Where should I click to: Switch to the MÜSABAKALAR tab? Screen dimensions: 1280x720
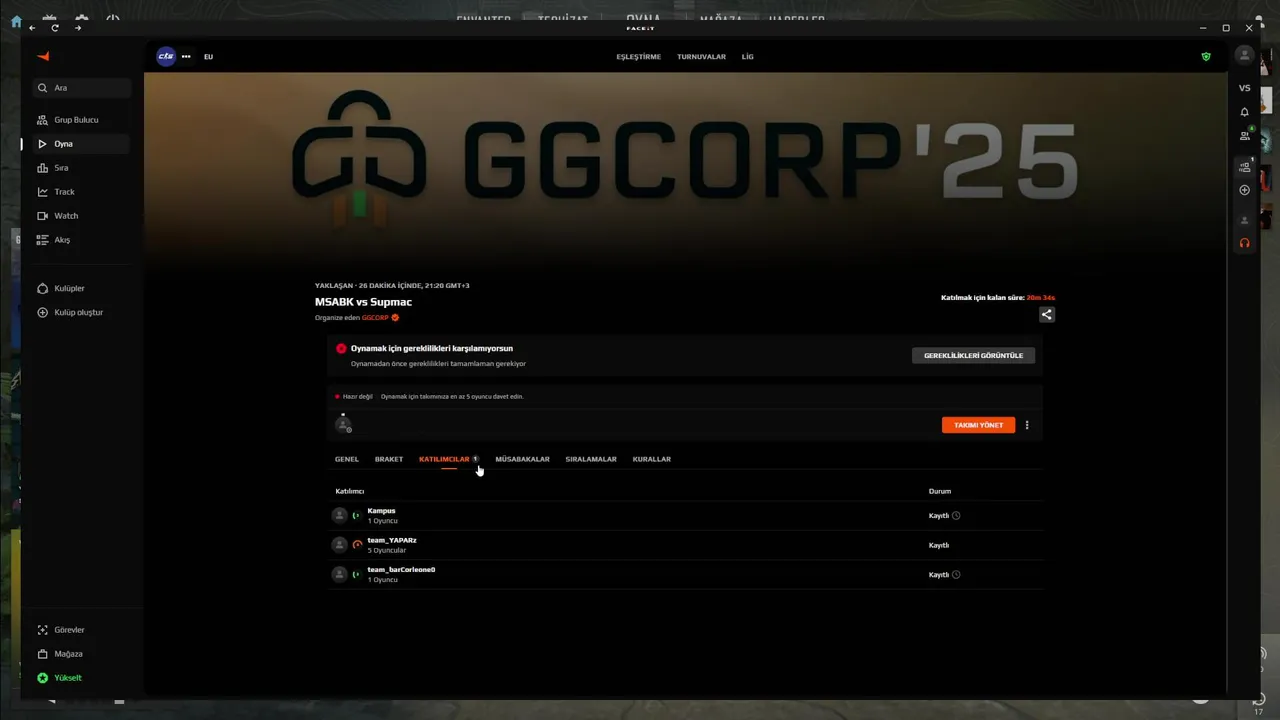click(x=522, y=459)
